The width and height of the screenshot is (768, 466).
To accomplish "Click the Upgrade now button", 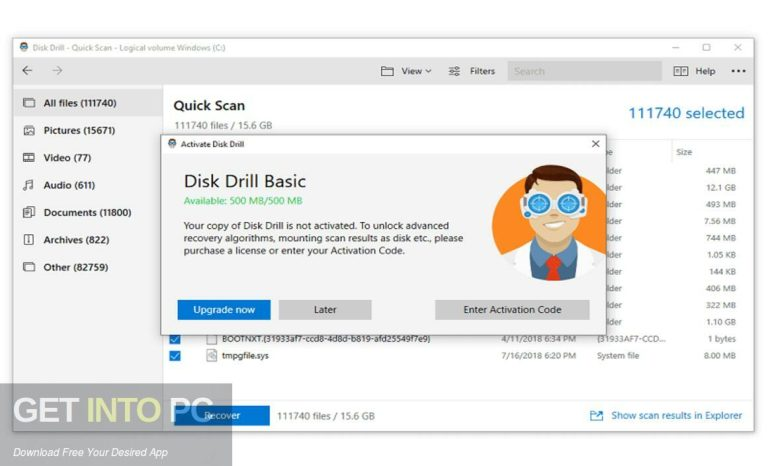I will (x=224, y=310).
